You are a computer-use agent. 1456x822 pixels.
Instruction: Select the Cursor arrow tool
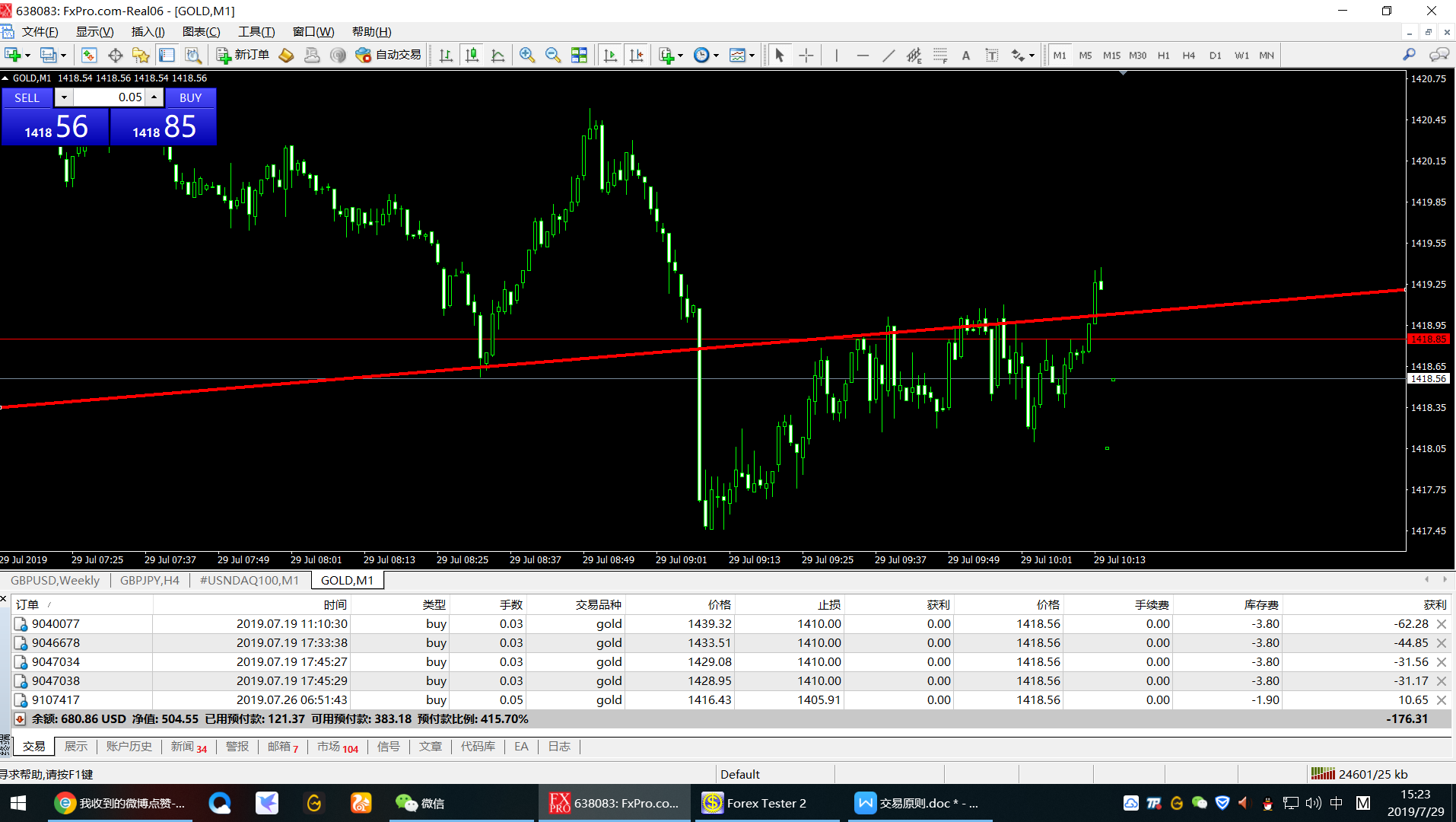point(779,55)
